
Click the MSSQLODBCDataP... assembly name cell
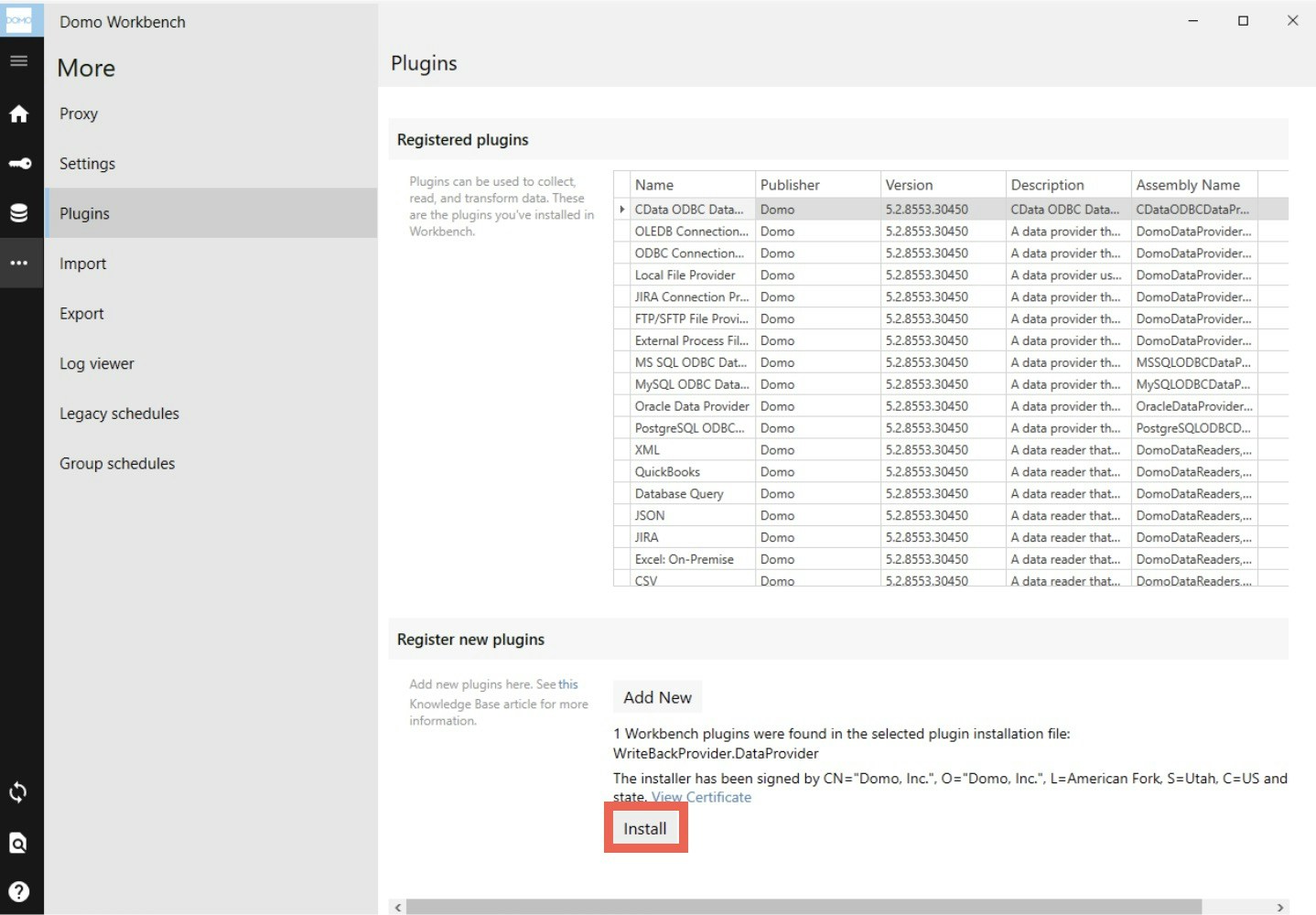pyautogui.click(x=1194, y=362)
